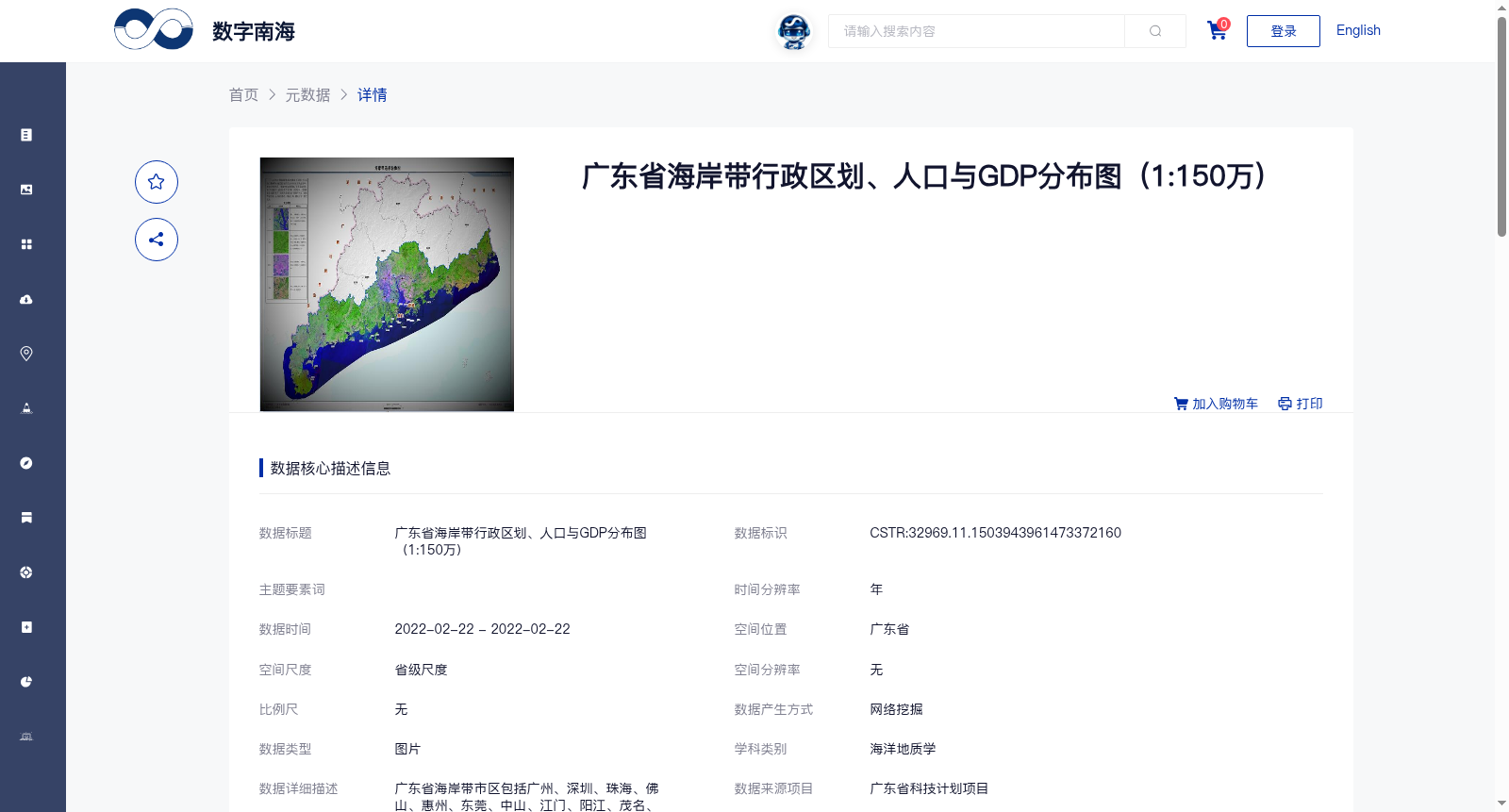Share this dataset with the share icon
The width and height of the screenshot is (1509, 812).
157,240
